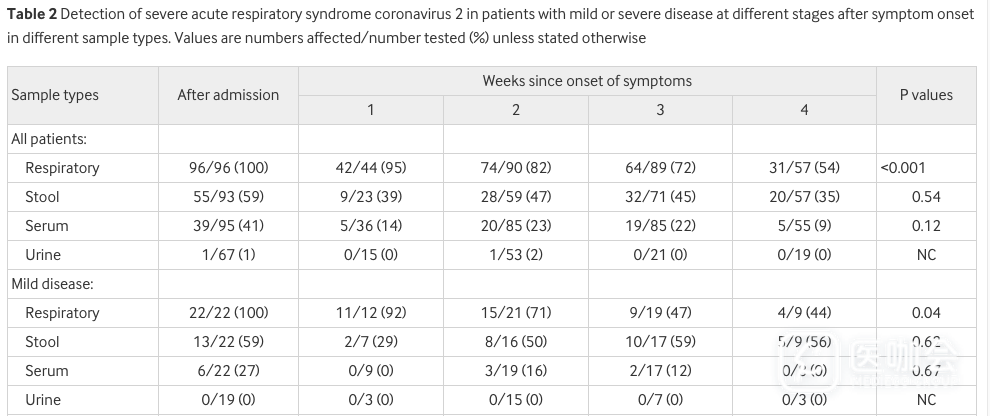Click the cell showing 9/19 (47)
990x416 pixels.
click(660, 313)
